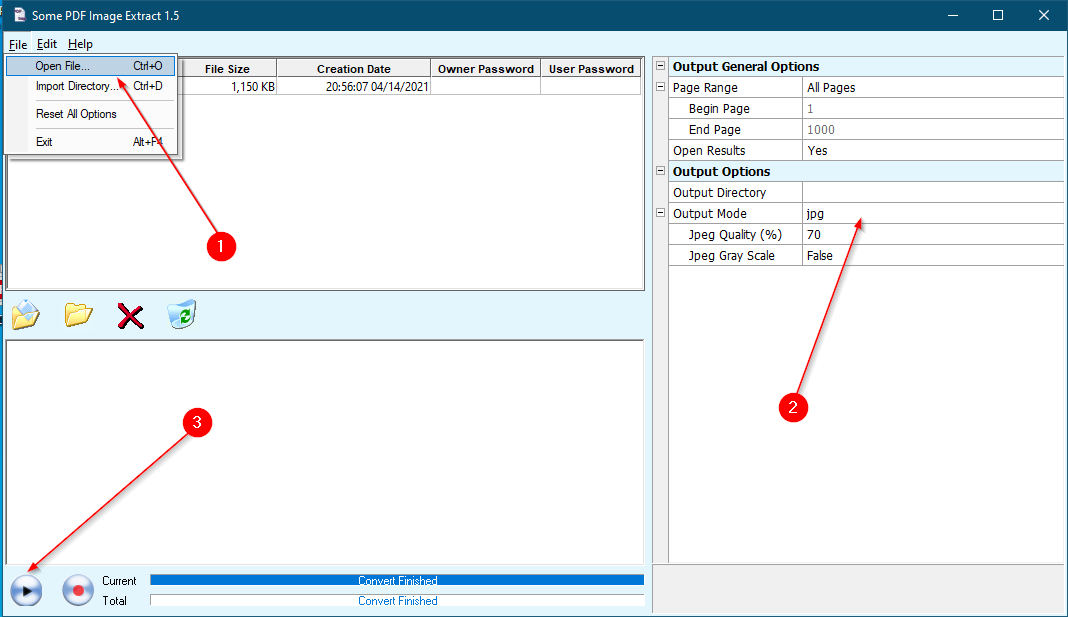Click the Jpeg Quality (%) property label
This screenshot has height=617, width=1068.
(735, 235)
